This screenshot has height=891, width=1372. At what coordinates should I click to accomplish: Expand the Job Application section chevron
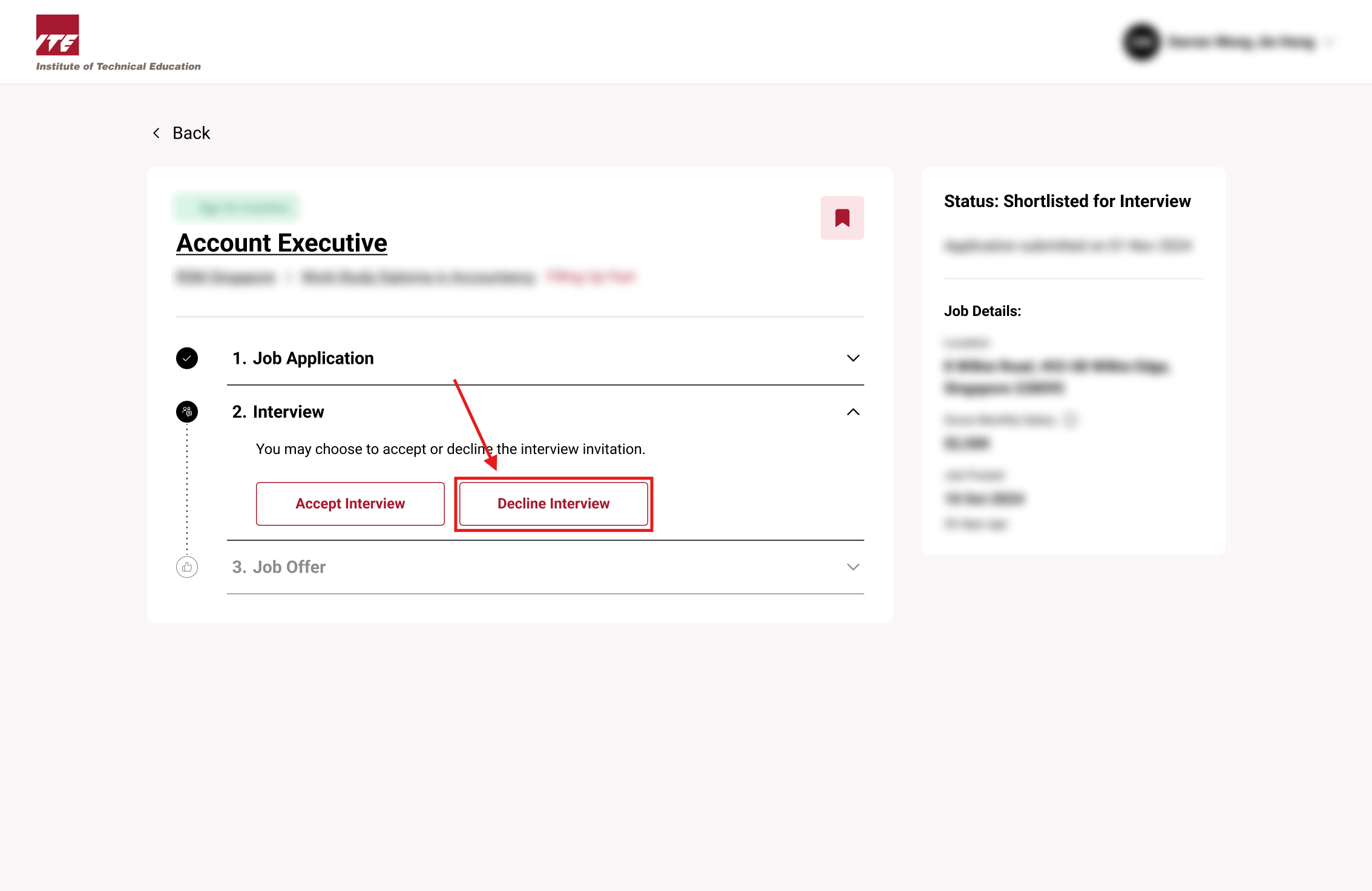pyautogui.click(x=853, y=358)
